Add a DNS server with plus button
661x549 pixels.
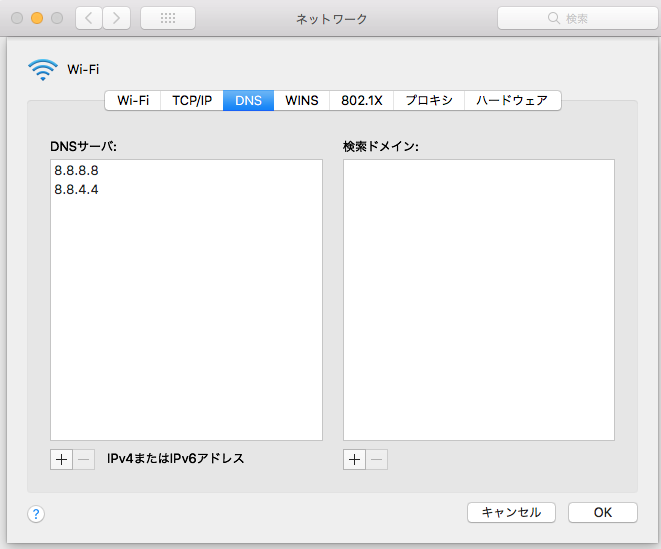[x=61, y=459]
